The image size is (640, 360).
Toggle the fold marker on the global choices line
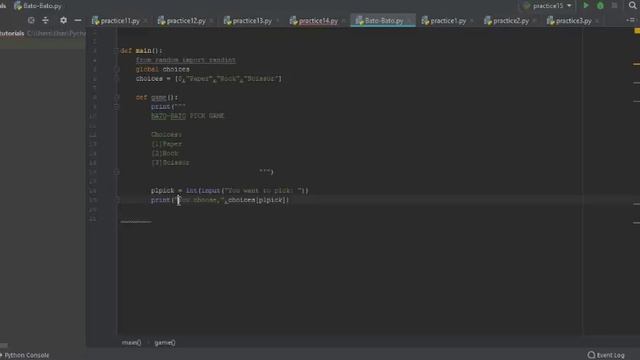[117, 69]
